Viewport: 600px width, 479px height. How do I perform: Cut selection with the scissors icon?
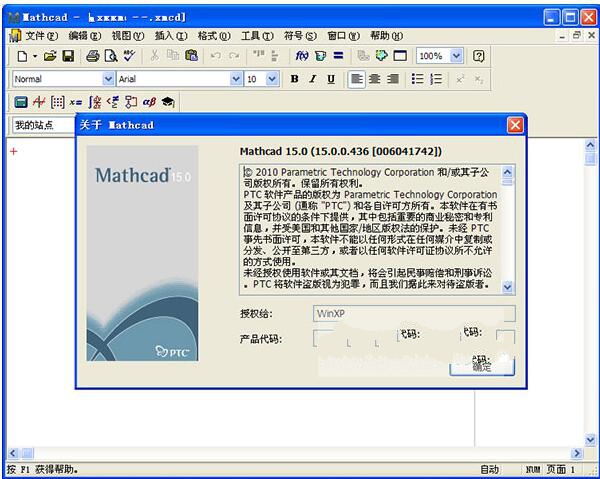tap(155, 56)
